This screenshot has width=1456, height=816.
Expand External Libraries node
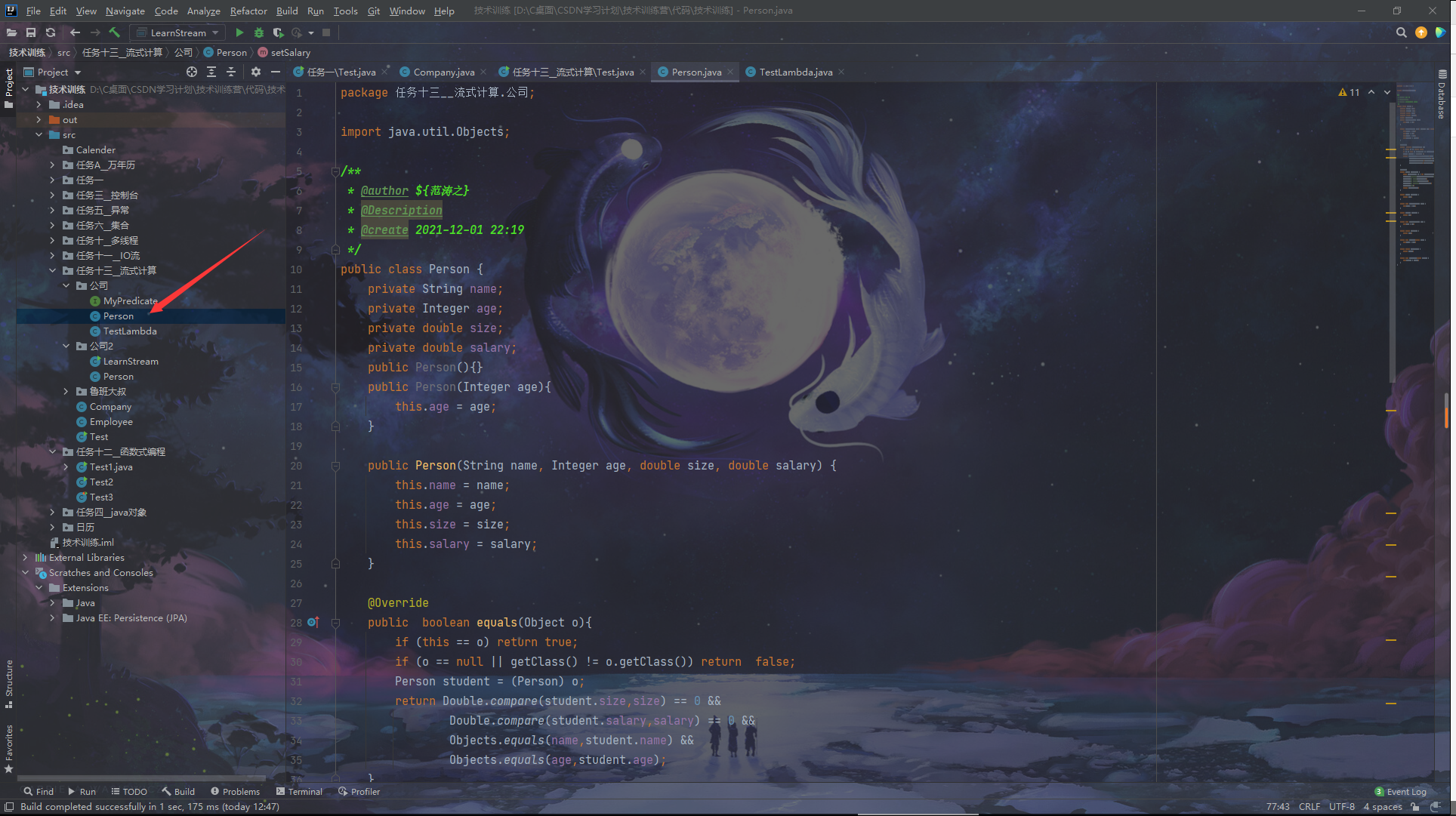[x=25, y=557]
